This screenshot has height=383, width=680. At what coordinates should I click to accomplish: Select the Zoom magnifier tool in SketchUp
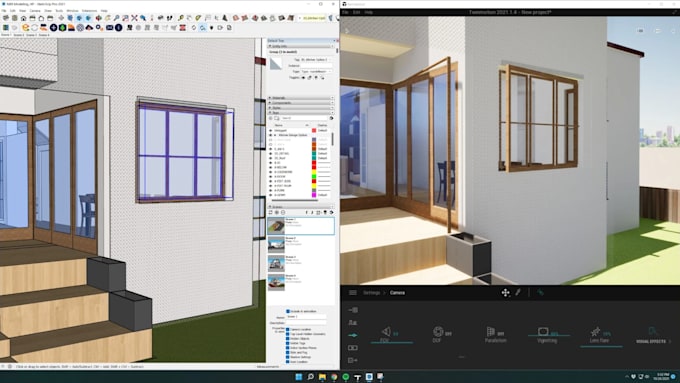pos(117,18)
